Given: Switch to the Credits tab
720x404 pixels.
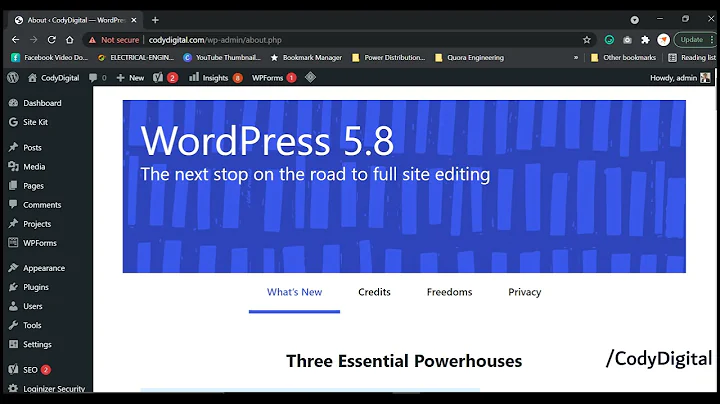Looking at the screenshot, I should coord(374,292).
